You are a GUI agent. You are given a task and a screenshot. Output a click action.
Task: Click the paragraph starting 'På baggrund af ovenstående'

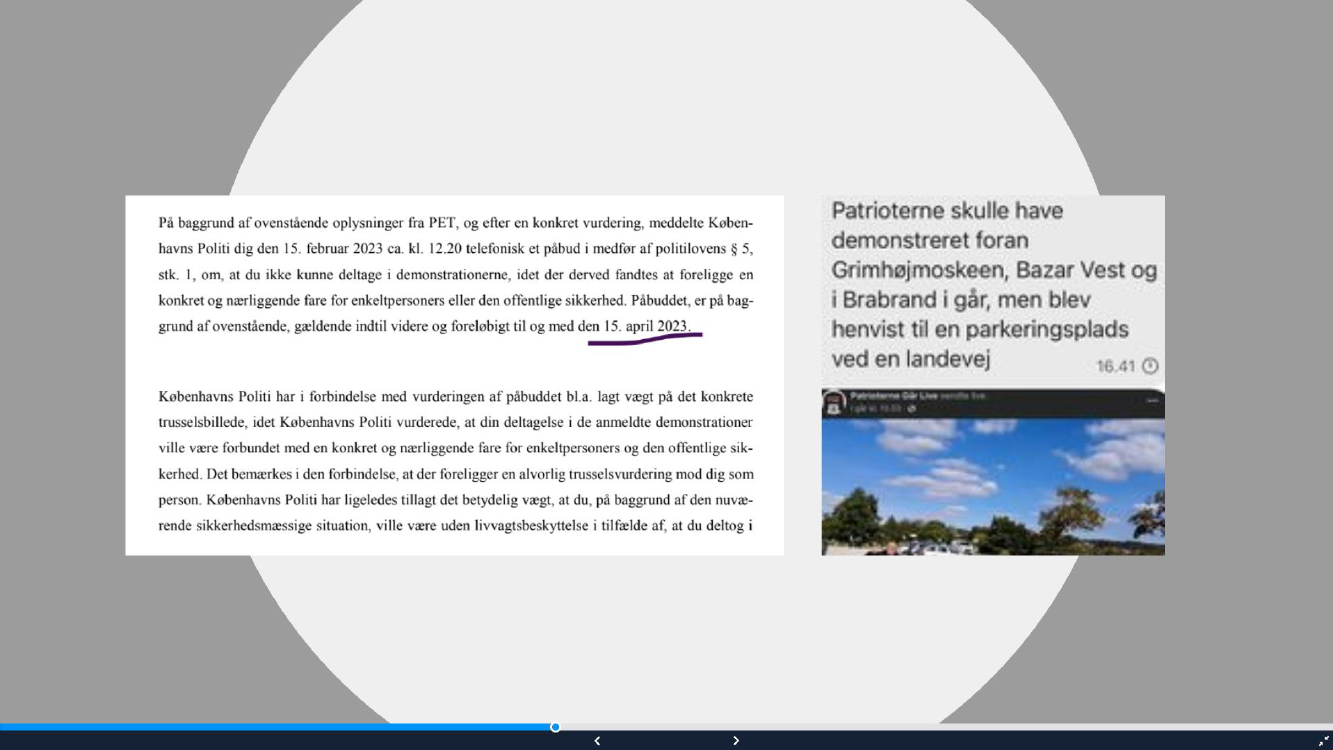[456, 274]
